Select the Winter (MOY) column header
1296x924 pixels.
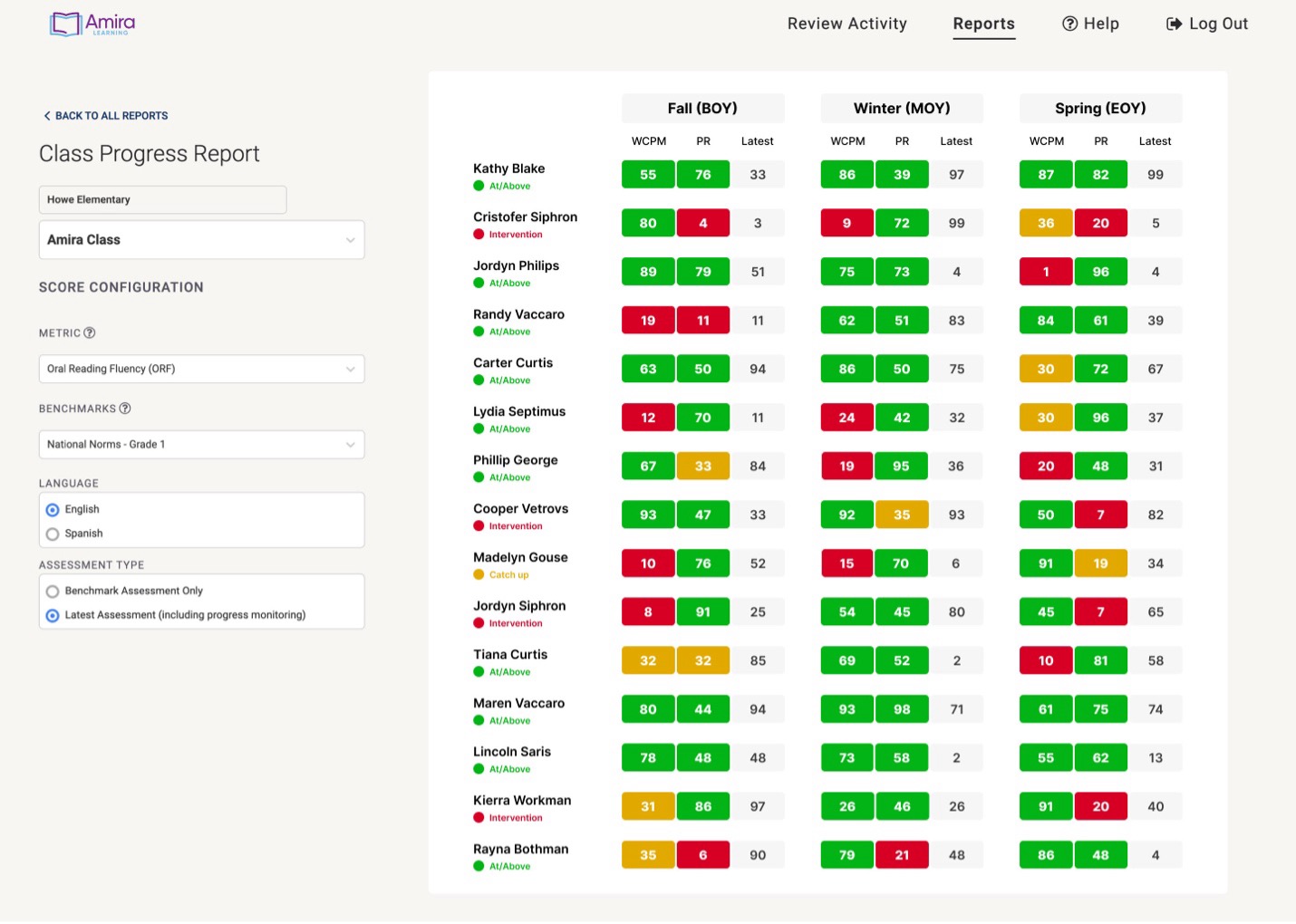click(x=903, y=109)
